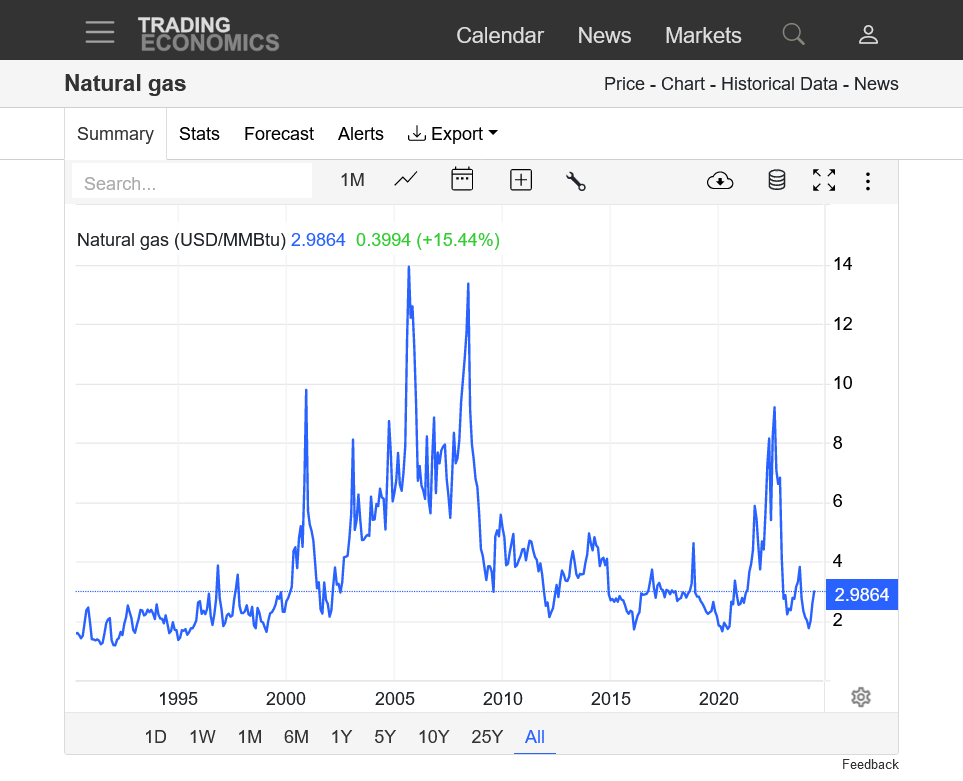The height and width of the screenshot is (781, 963).
Task: Open the chart settings gear
Action: tap(861, 697)
